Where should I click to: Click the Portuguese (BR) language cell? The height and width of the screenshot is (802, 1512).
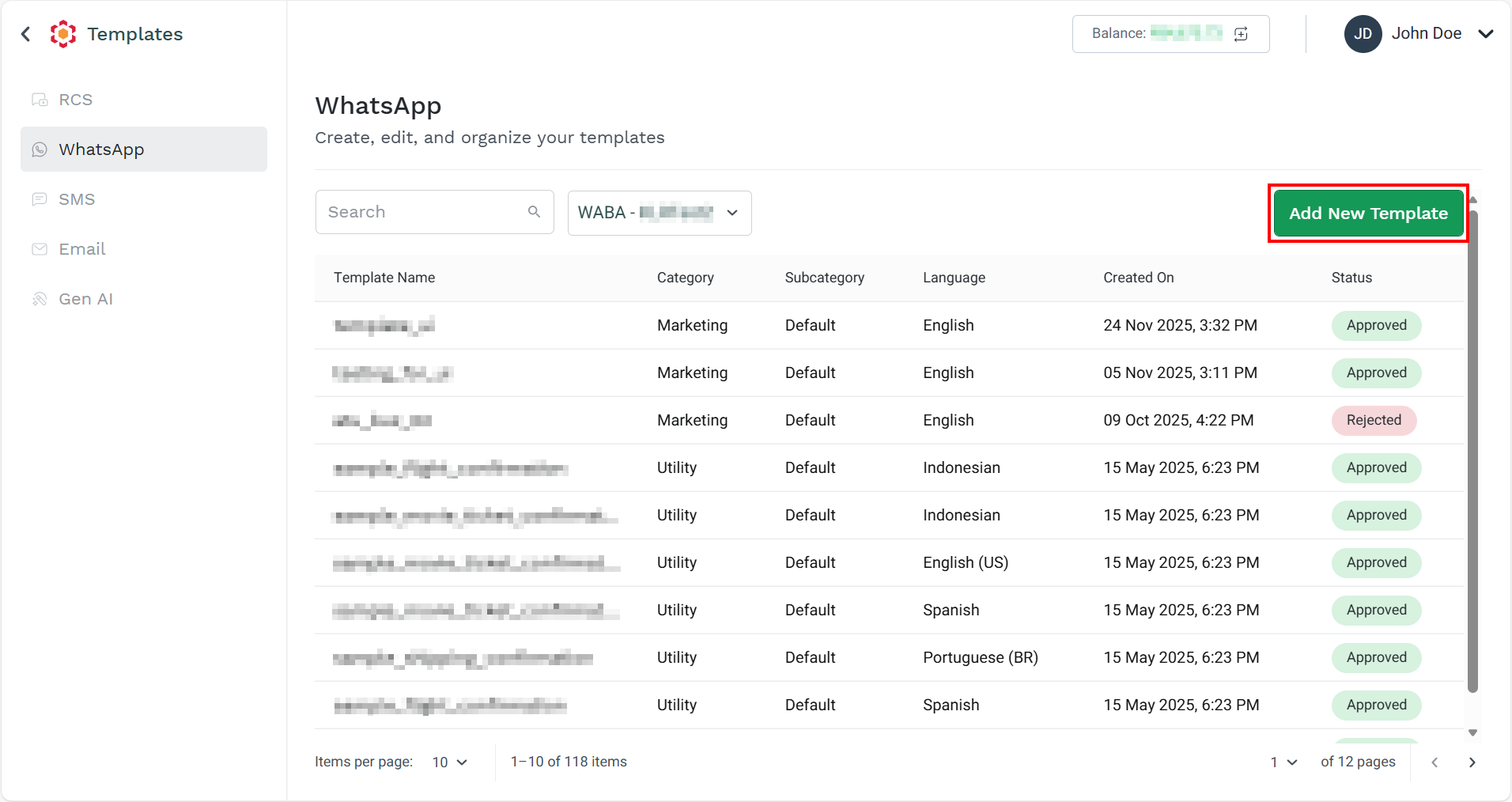coord(981,657)
